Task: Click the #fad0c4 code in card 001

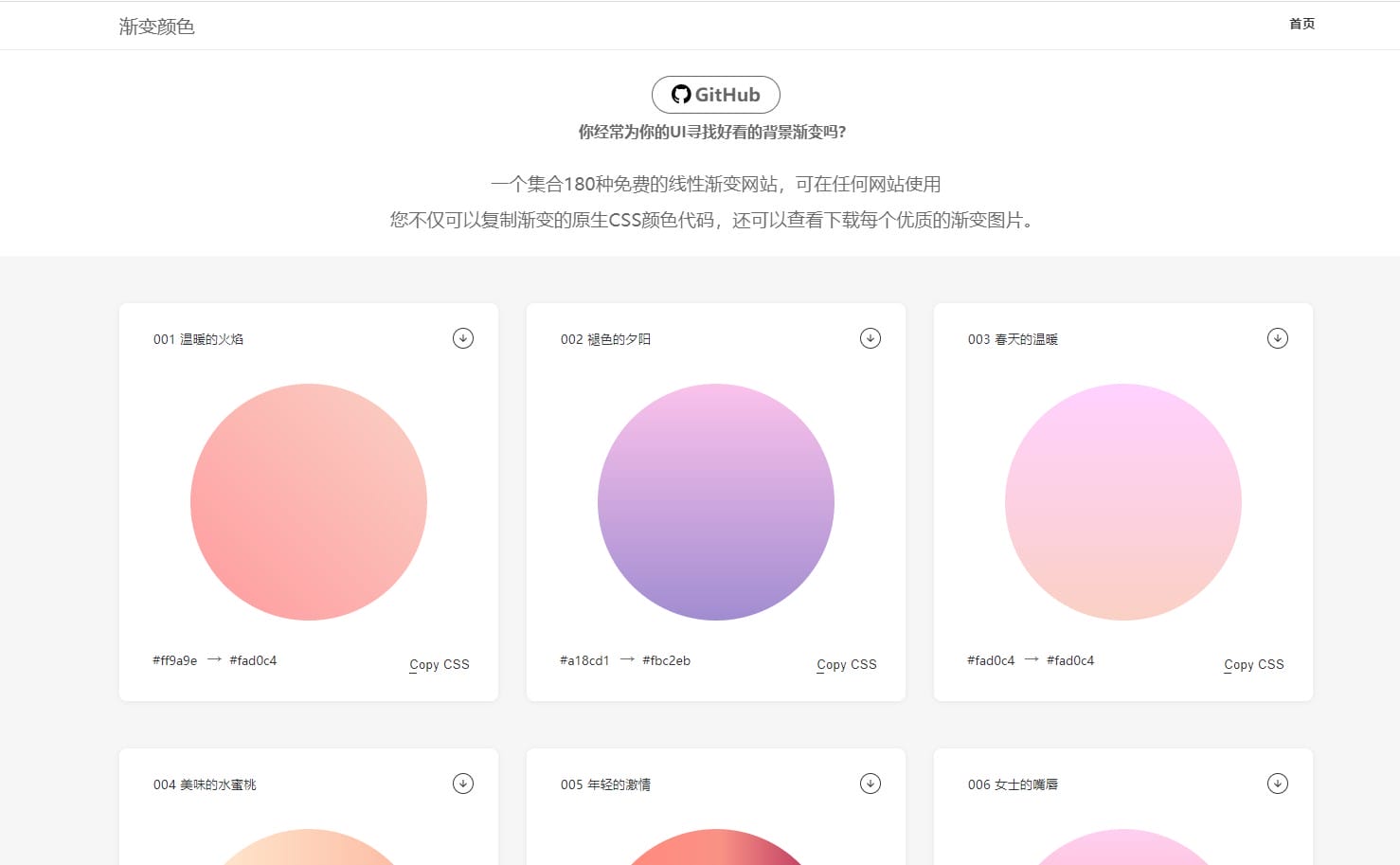Action: click(x=253, y=660)
